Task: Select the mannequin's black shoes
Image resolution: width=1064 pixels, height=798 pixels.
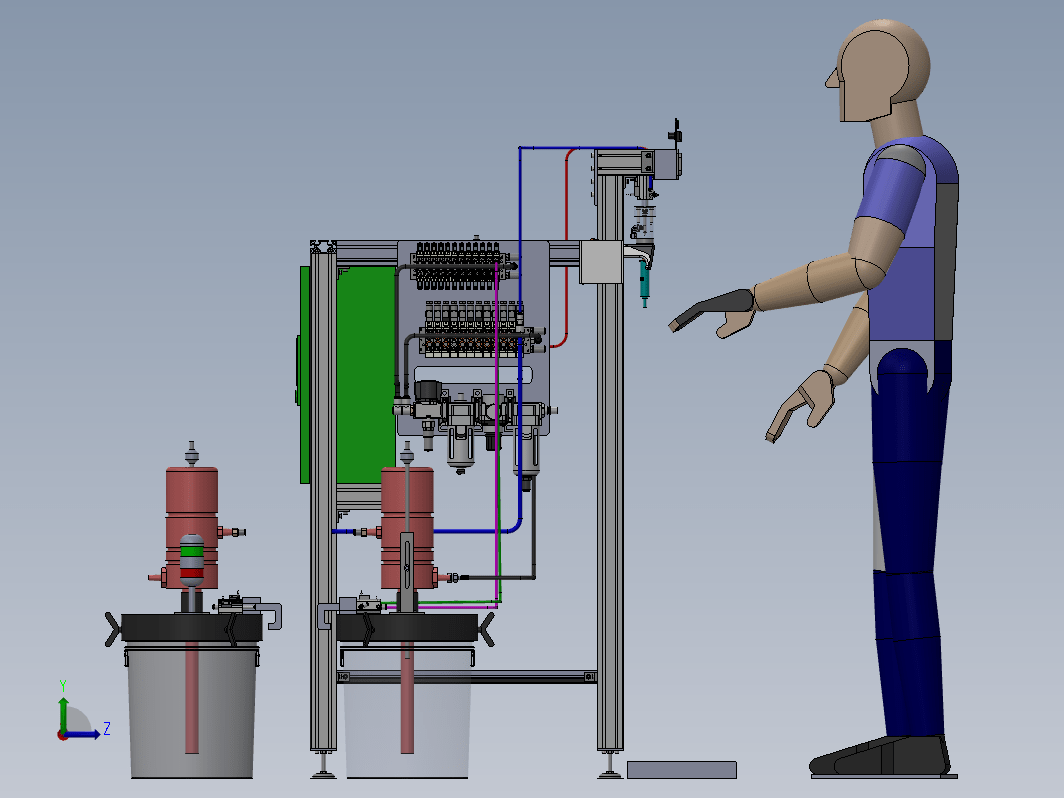Action: (x=879, y=756)
